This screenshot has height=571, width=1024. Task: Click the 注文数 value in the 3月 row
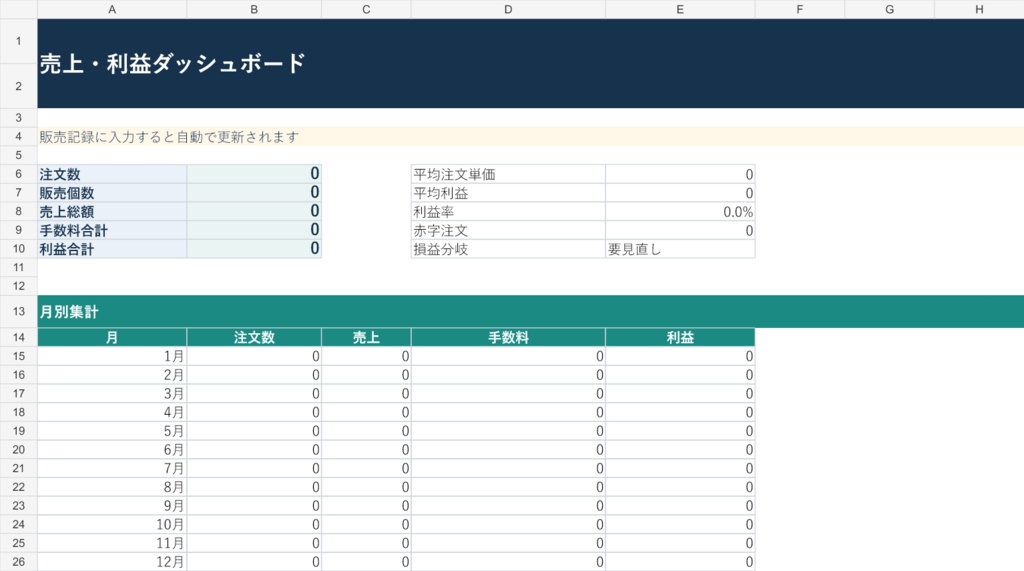(254, 393)
